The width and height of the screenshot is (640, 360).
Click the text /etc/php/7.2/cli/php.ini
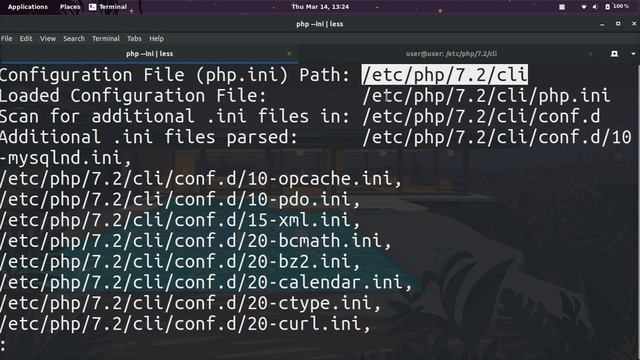(486, 96)
